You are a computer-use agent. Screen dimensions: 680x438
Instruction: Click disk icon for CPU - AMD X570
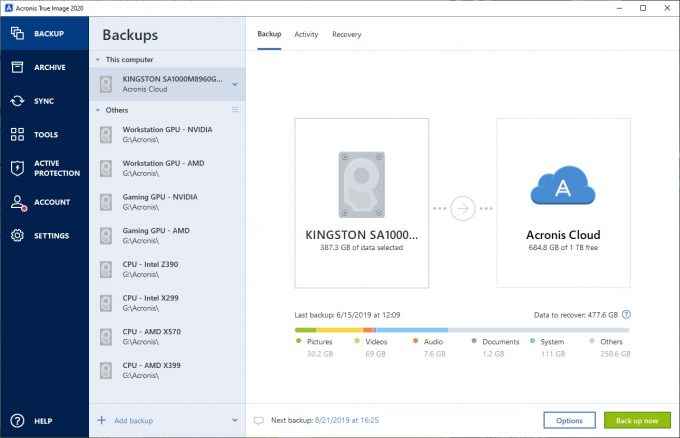(x=106, y=337)
